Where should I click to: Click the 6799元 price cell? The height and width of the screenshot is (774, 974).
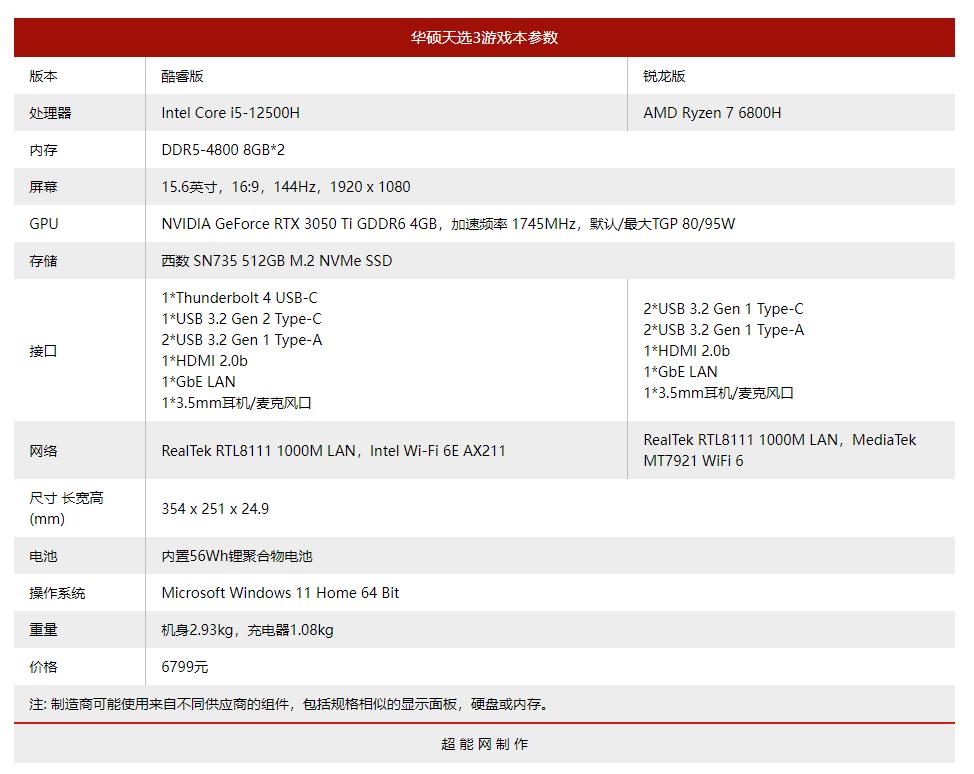[x=185, y=666]
